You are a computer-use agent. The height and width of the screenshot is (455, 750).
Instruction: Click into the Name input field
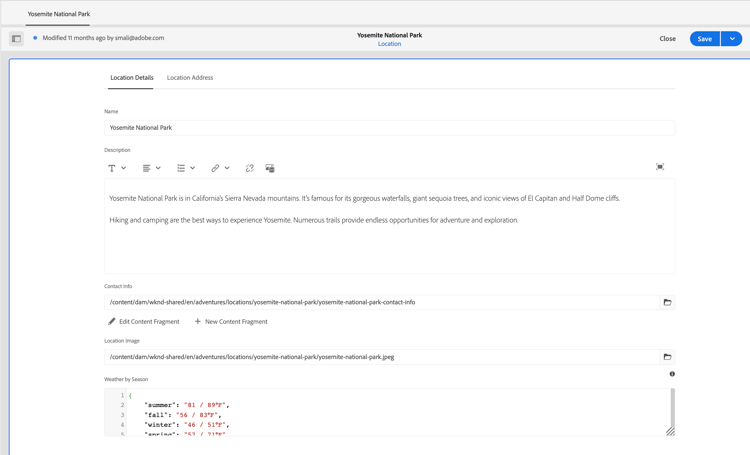pyautogui.click(x=389, y=128)
